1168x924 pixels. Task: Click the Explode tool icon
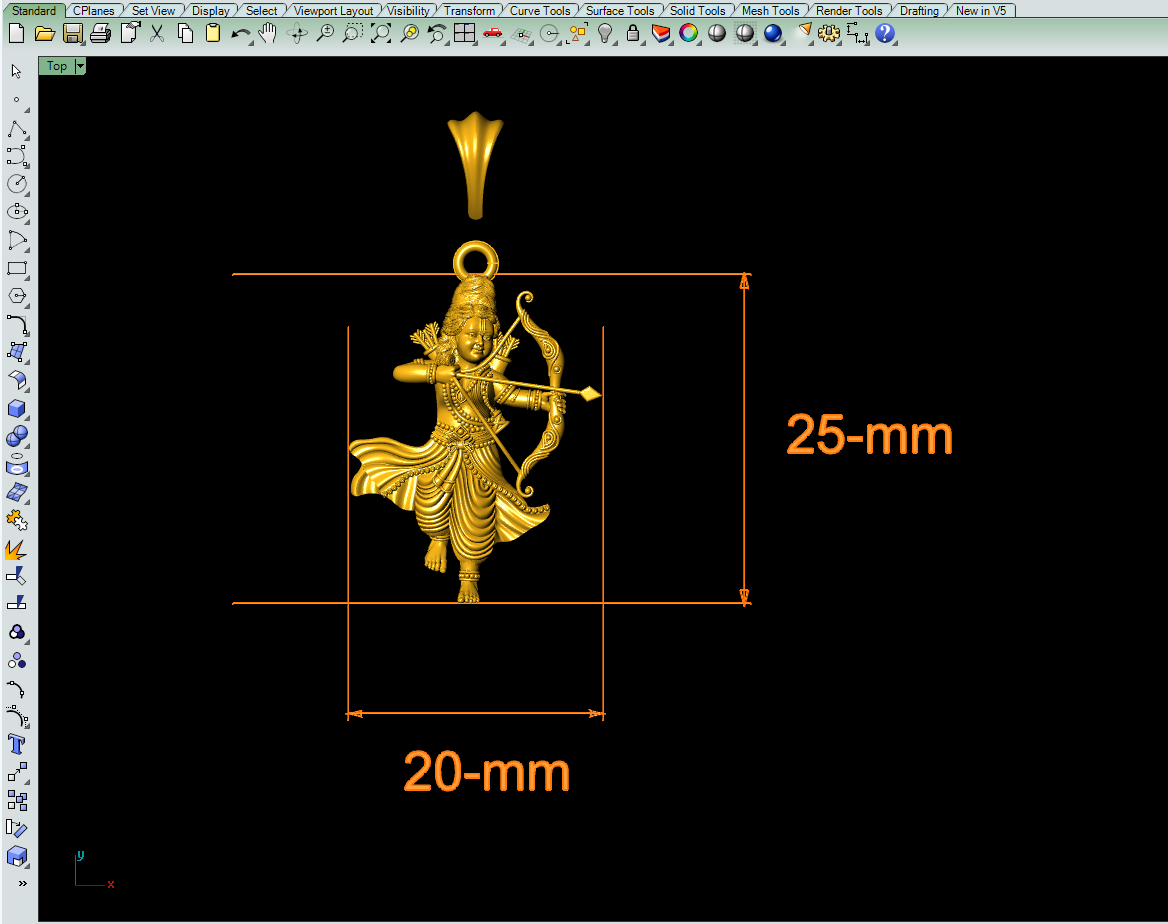(x=17, y=549)
